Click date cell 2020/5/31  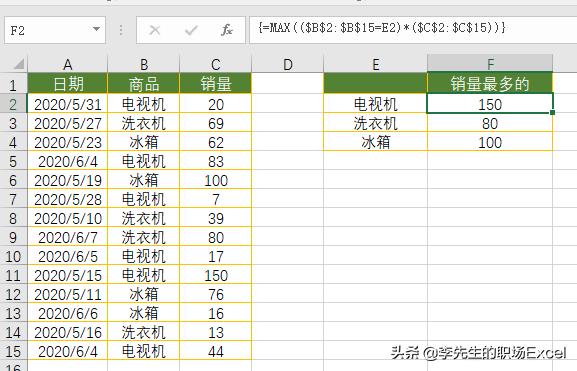(x=67, y=104)
